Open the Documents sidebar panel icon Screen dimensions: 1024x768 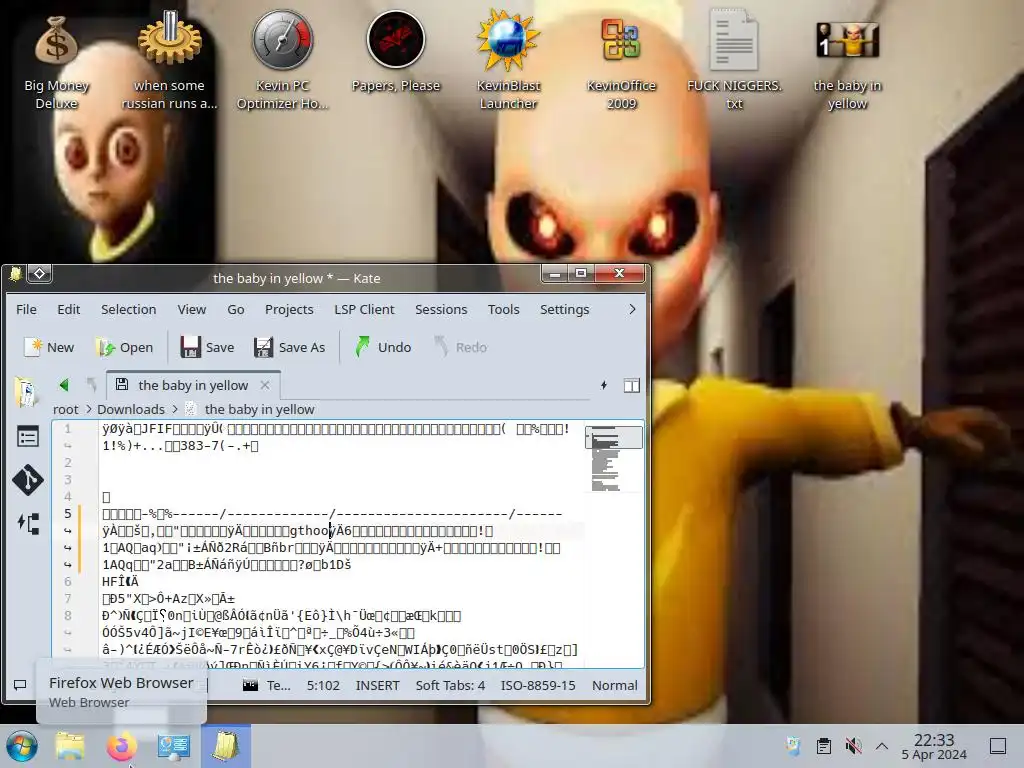tap(26, 392)
